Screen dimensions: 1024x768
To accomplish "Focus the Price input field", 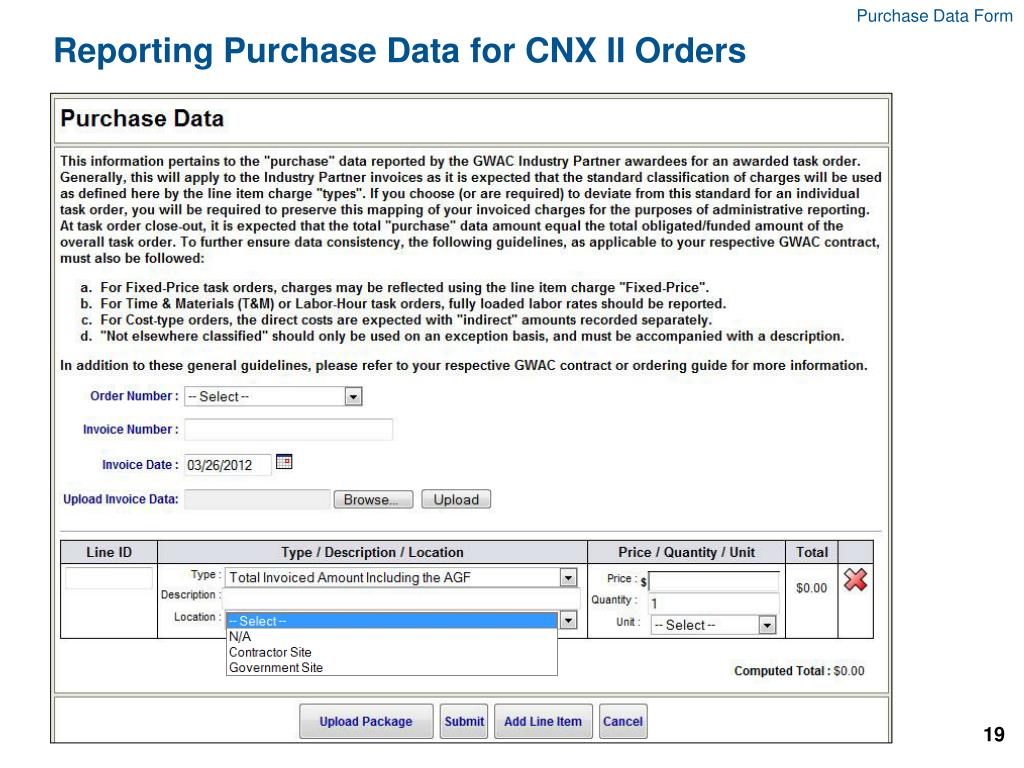I will pyautogui.click(x=714, y=581).
